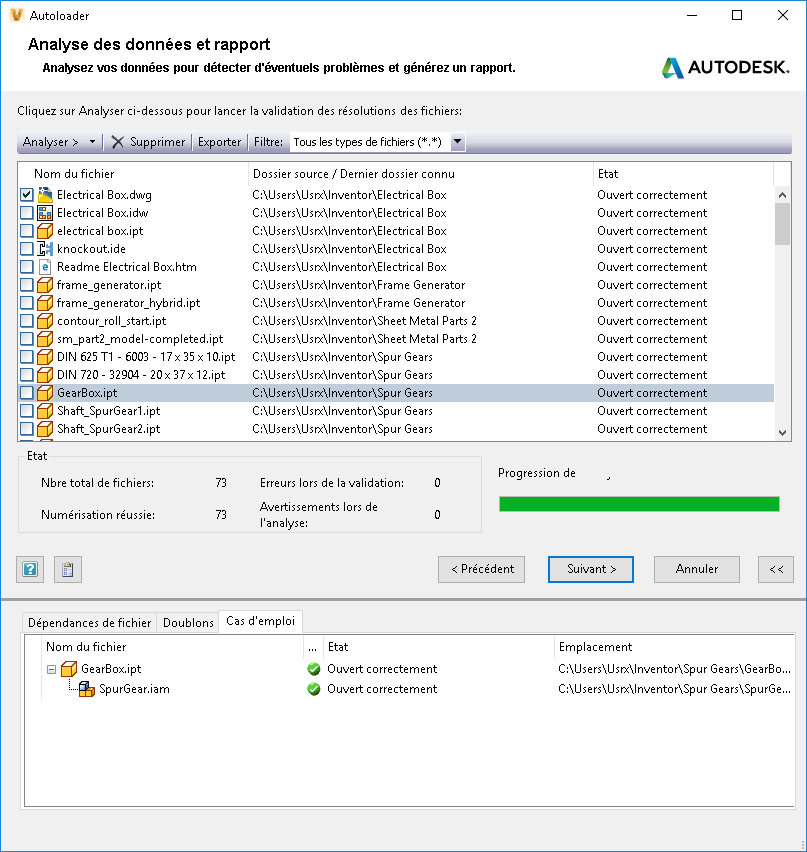Click Exporter in the toolbar
This screenshot has height=852, width=807.
pyautogui.click(x=219, y=142)
